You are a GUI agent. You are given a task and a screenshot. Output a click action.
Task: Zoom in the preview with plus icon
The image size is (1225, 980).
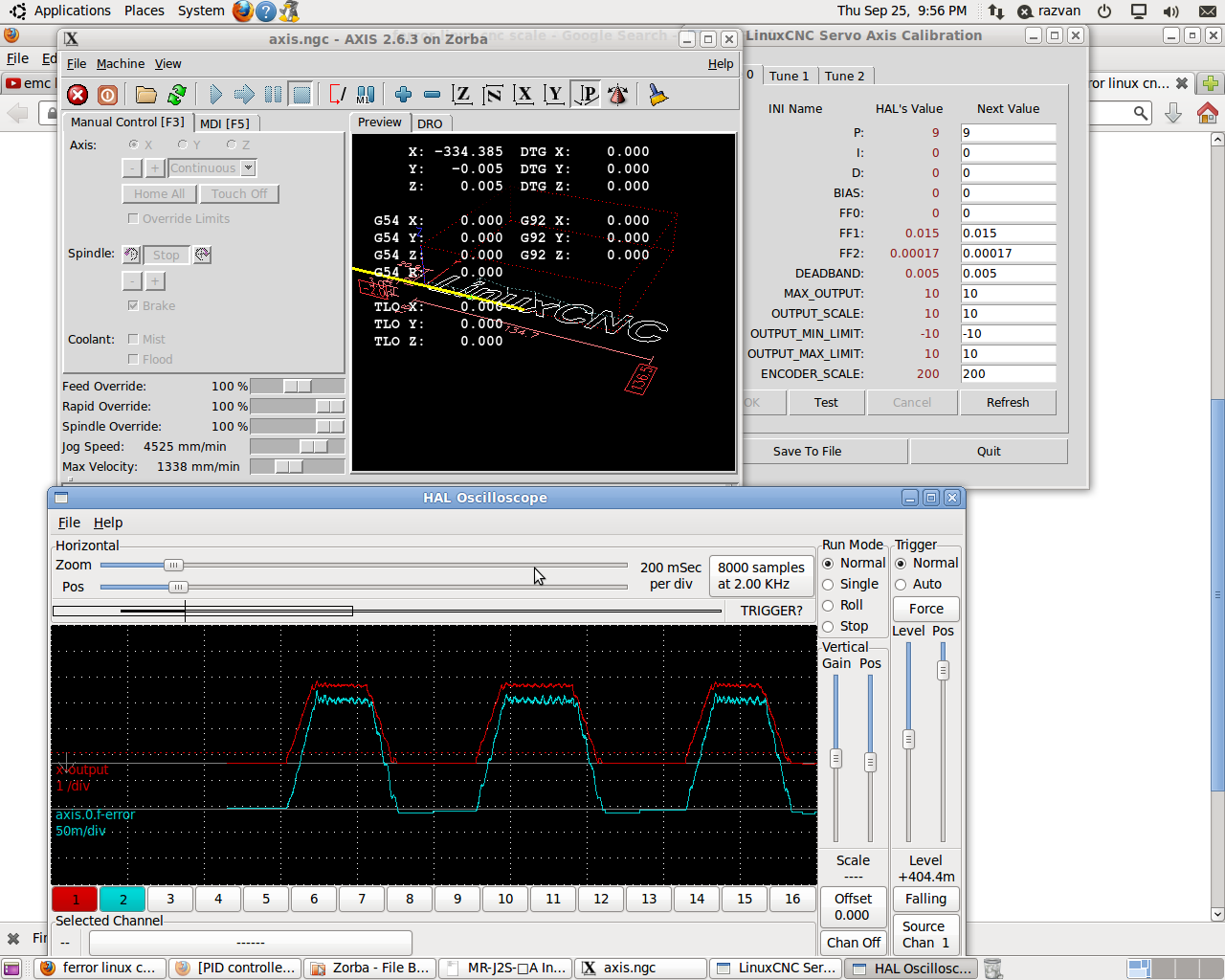pos(404,95)
